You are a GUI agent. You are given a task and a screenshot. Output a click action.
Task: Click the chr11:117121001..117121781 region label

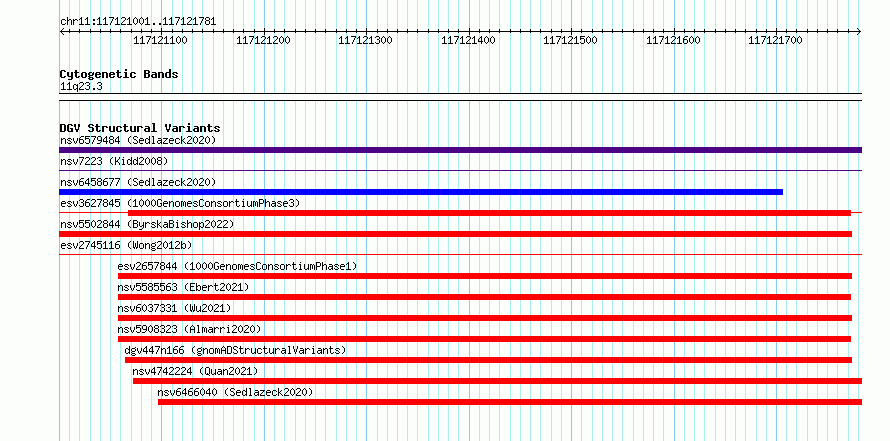pos(138,22)
